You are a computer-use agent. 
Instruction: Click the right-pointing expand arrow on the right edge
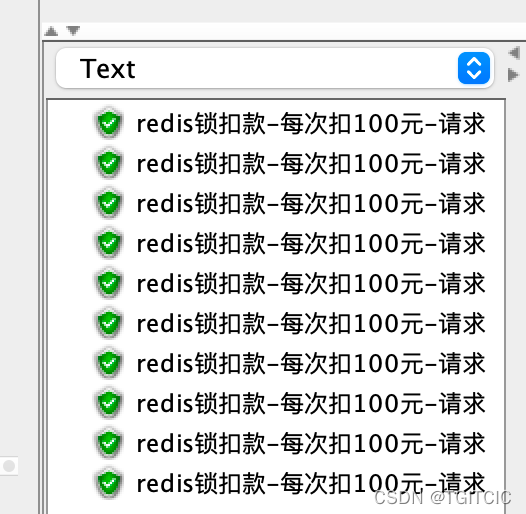coord(513,74)
